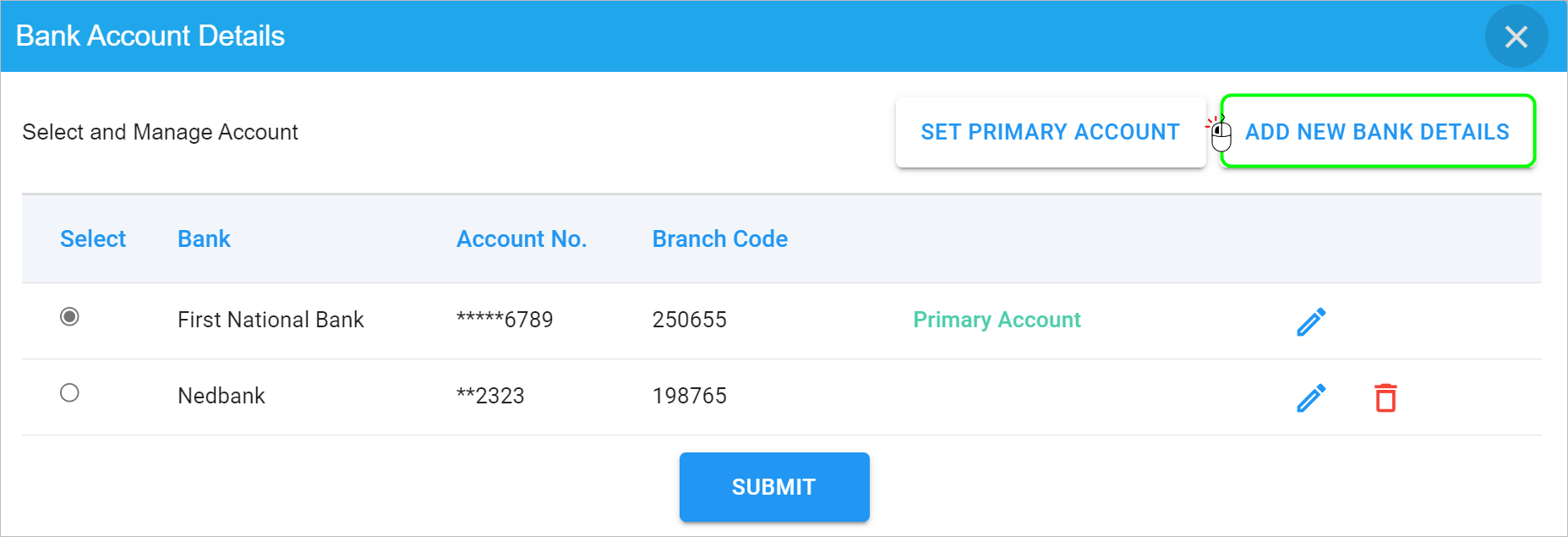Edit the First National Bank account
This screenshot has height=537, width=1568.
[1311, 321]
